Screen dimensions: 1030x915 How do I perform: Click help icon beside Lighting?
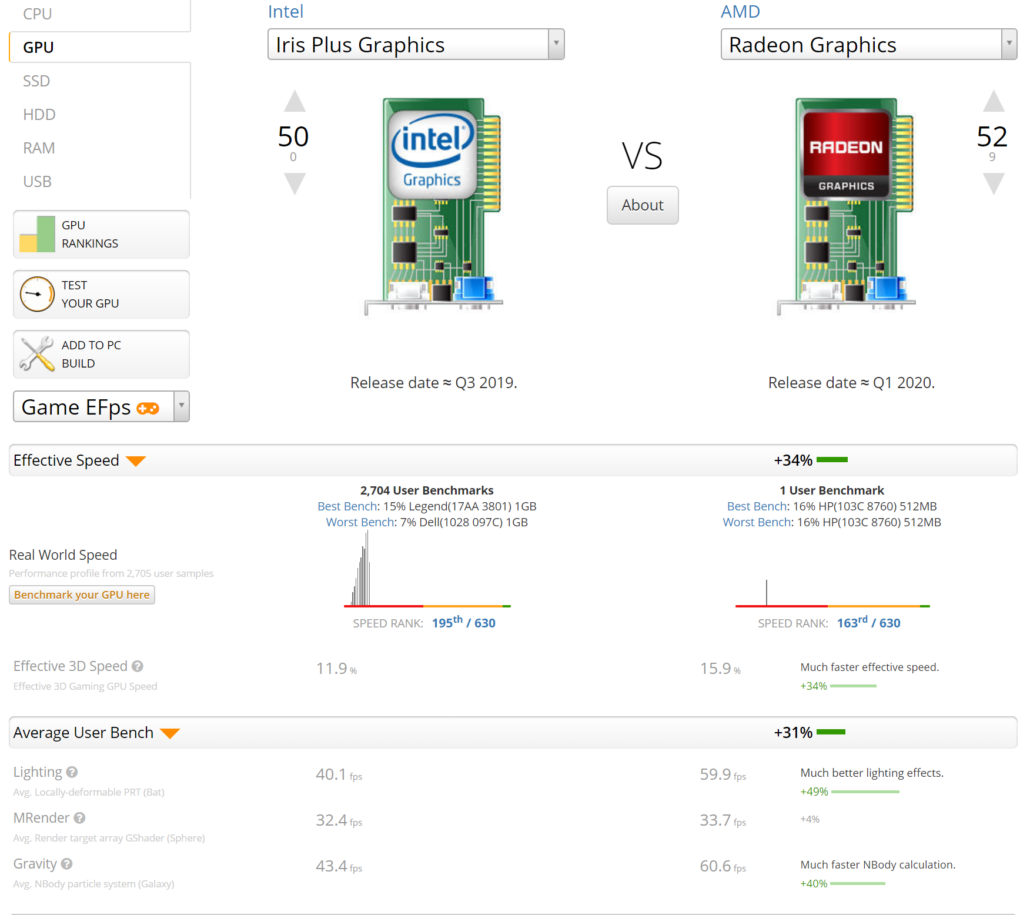pyautogui.click(x=72, y=773)
